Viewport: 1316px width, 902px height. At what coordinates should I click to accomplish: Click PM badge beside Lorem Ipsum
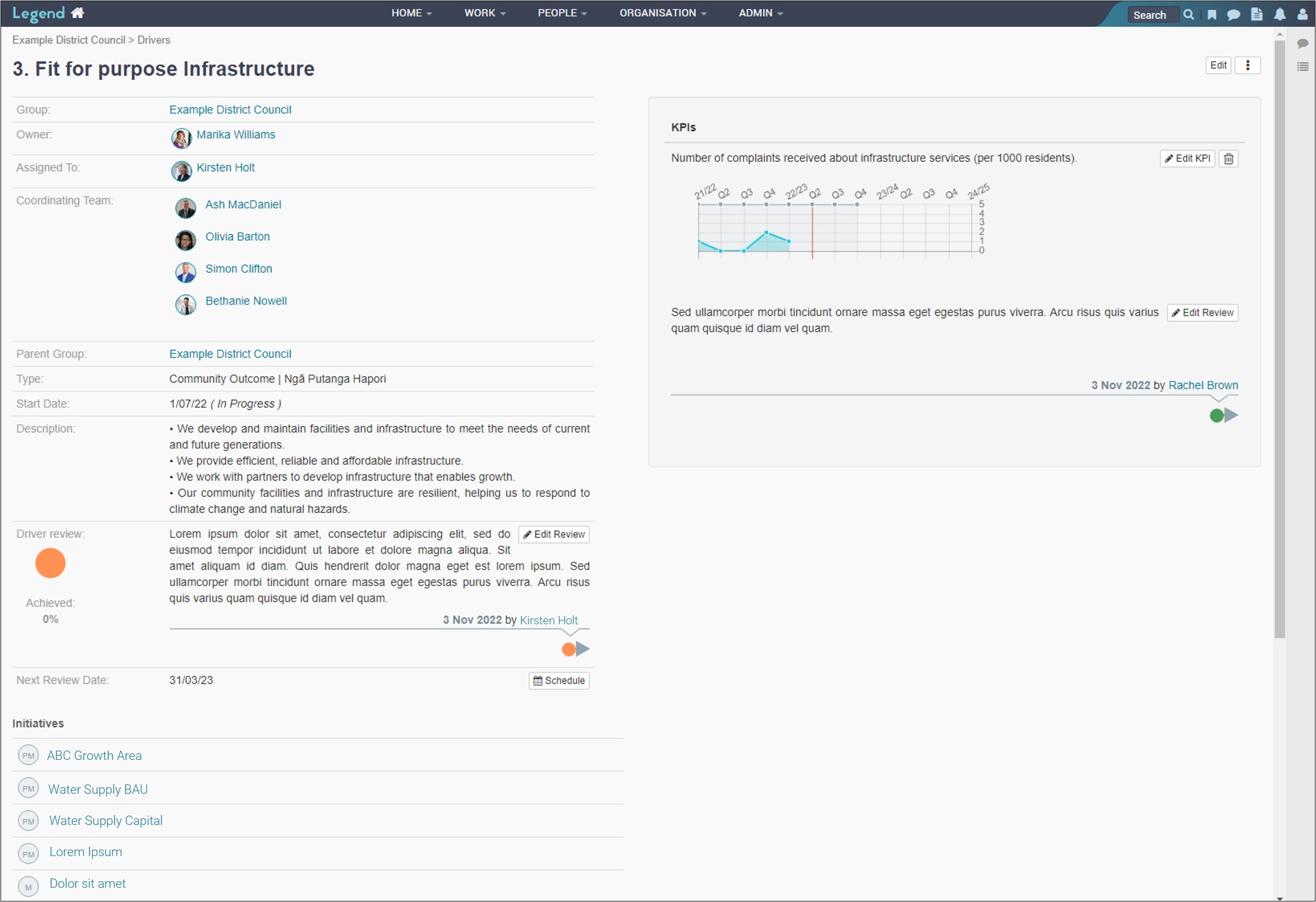click(x=28, y=854)
